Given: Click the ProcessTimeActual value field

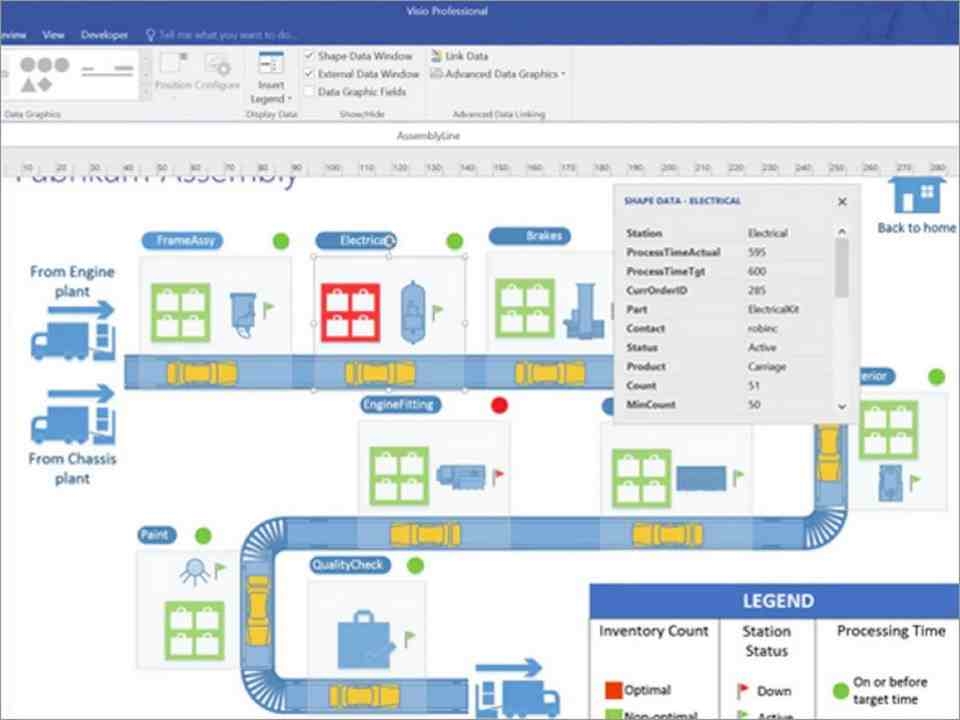Looking at the screenshot, I should click(757, 252).
